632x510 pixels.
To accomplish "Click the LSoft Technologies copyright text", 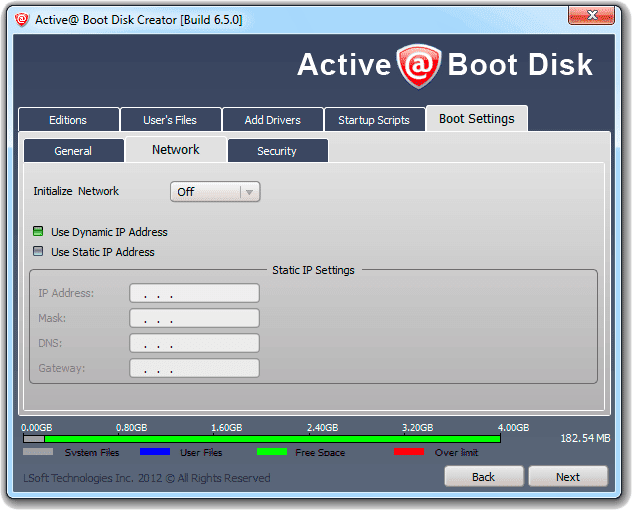I will point(147,478).
